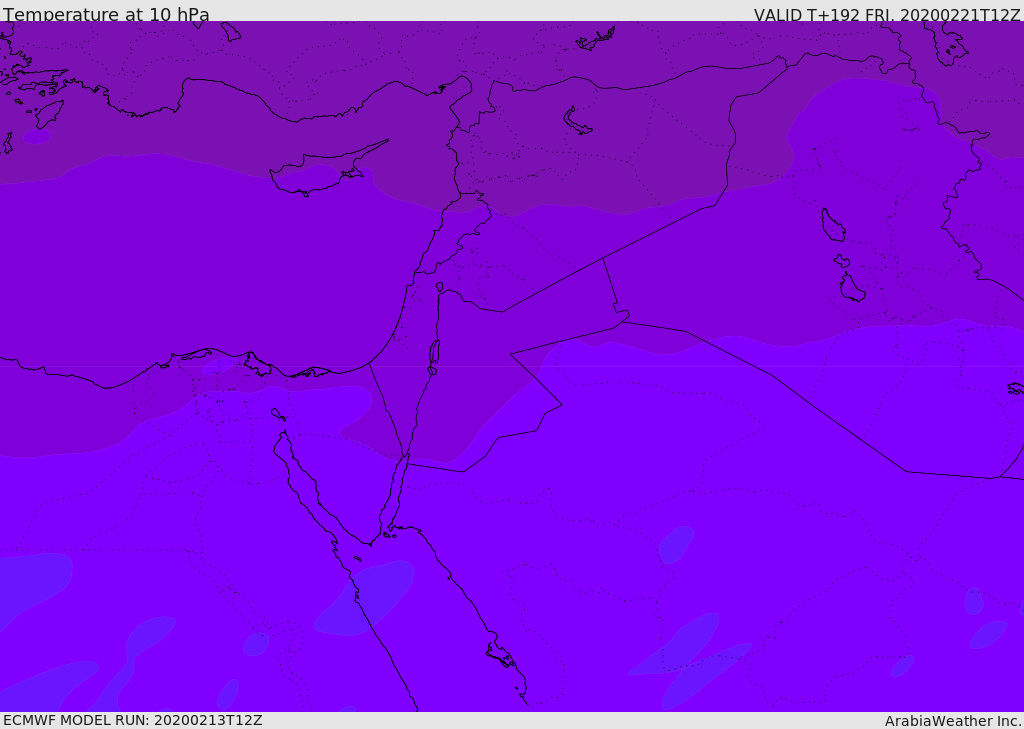1024x729 pixels.
Task: Click the ECMWF MODEL RUN timestamp text
Action: coord(133,720)
